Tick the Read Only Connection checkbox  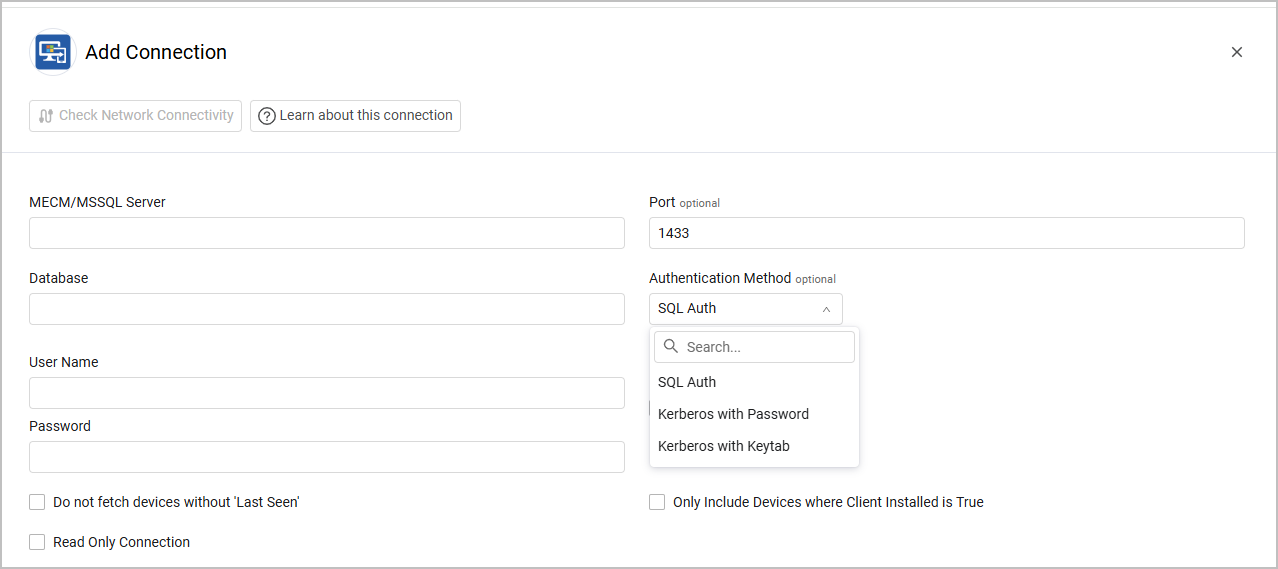pyautogui.click(x=38, y=542)
